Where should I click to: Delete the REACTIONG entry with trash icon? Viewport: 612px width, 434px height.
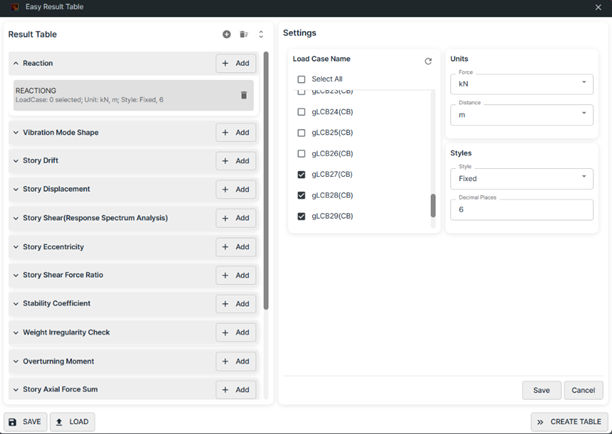click(243, 95)
